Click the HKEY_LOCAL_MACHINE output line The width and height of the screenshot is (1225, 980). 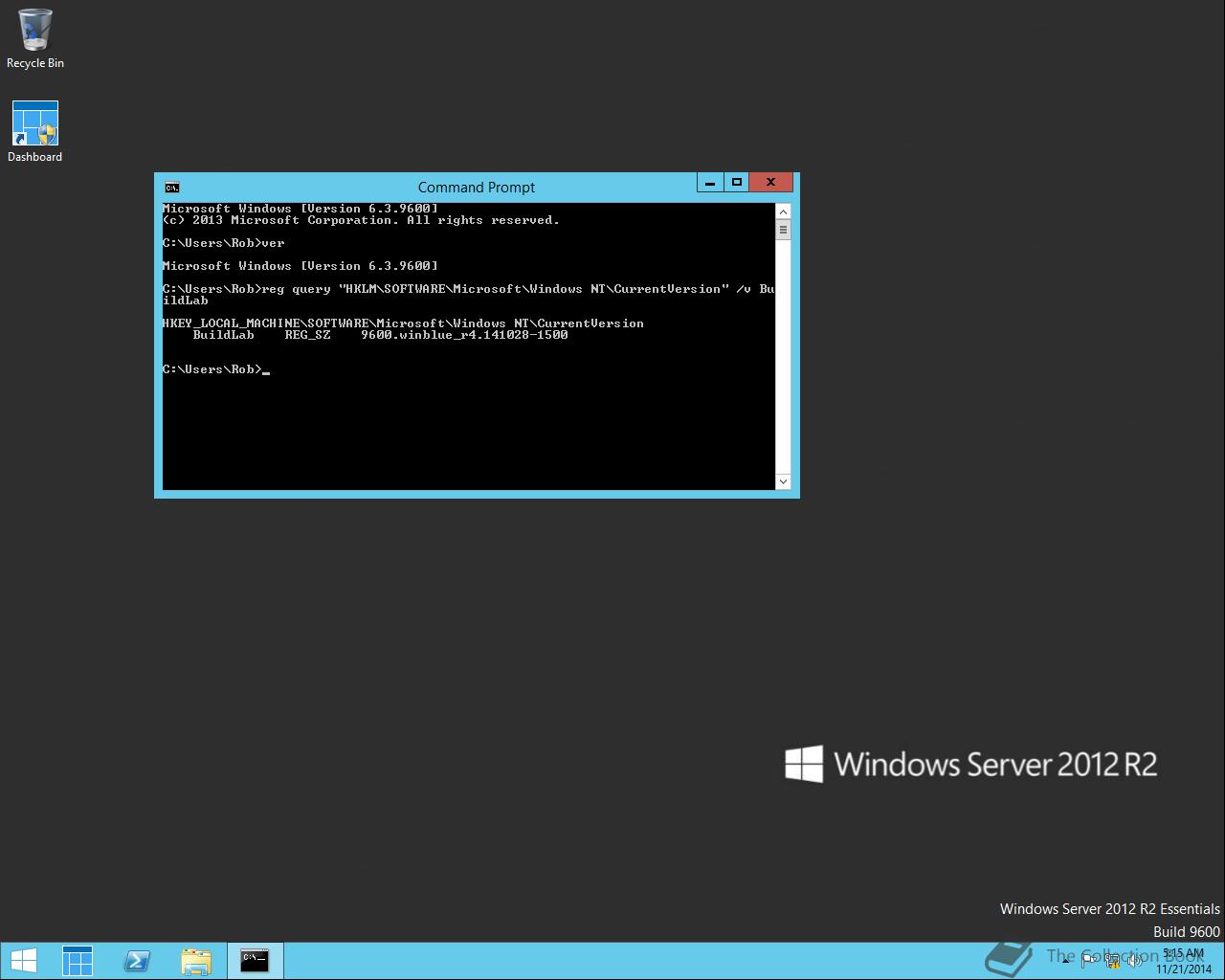coord(403,323)
